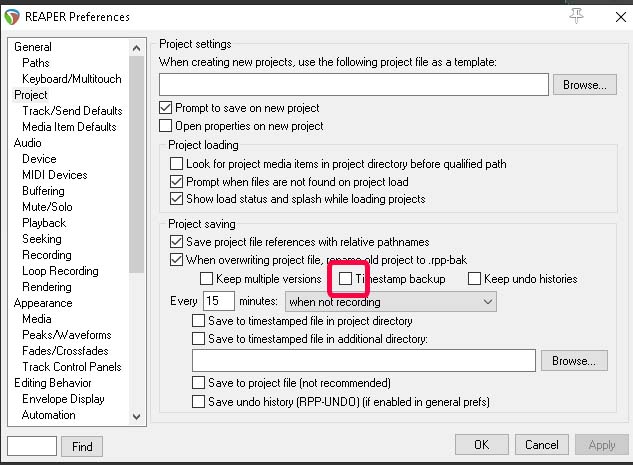Image resolution: width=633 pixels, height=465 pixels.
Task: Open Peaks/Waveforms settings
Action: point(67,335)
